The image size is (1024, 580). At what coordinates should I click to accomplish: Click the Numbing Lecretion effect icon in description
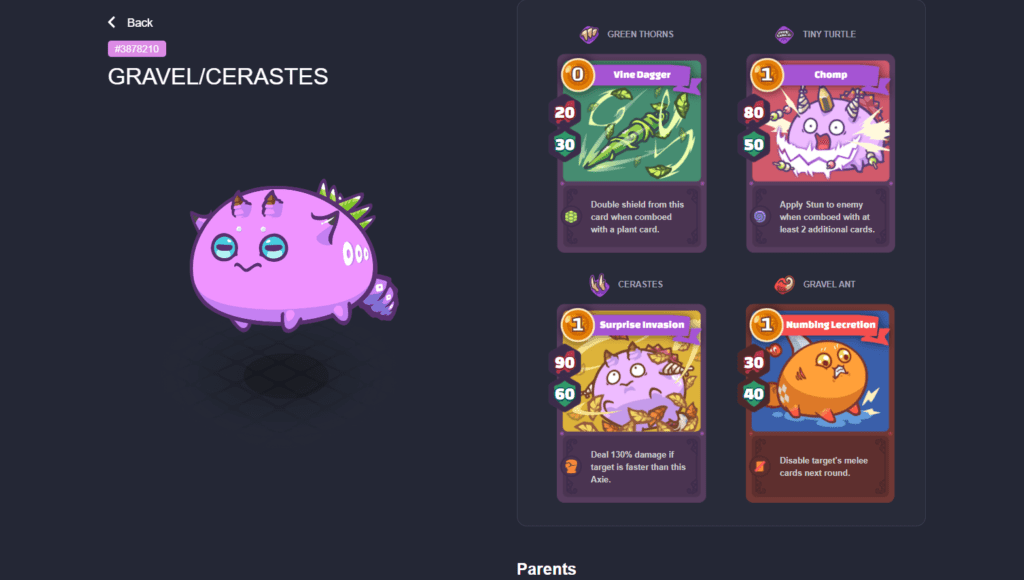(x=760, y=466)
